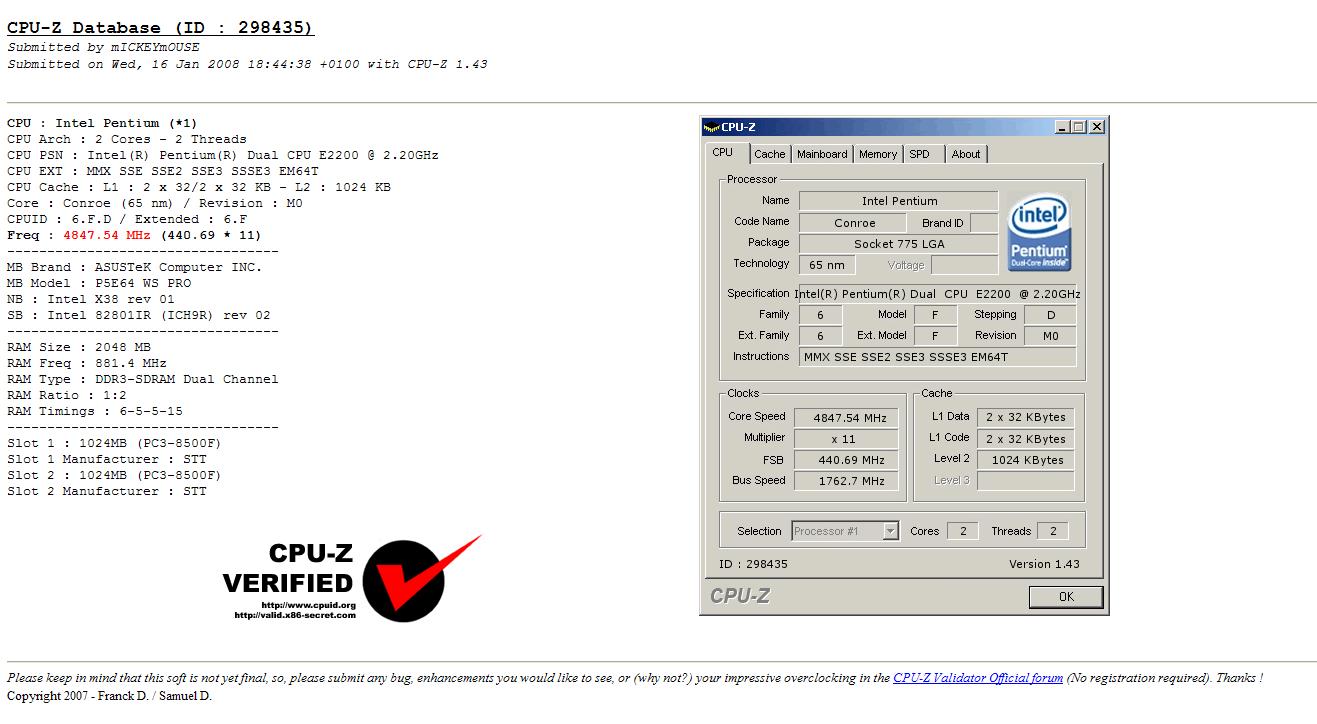Screen dimensions: 1317x724
Task: Switch to the Cache tab
Action: click(x=769, y=154)
